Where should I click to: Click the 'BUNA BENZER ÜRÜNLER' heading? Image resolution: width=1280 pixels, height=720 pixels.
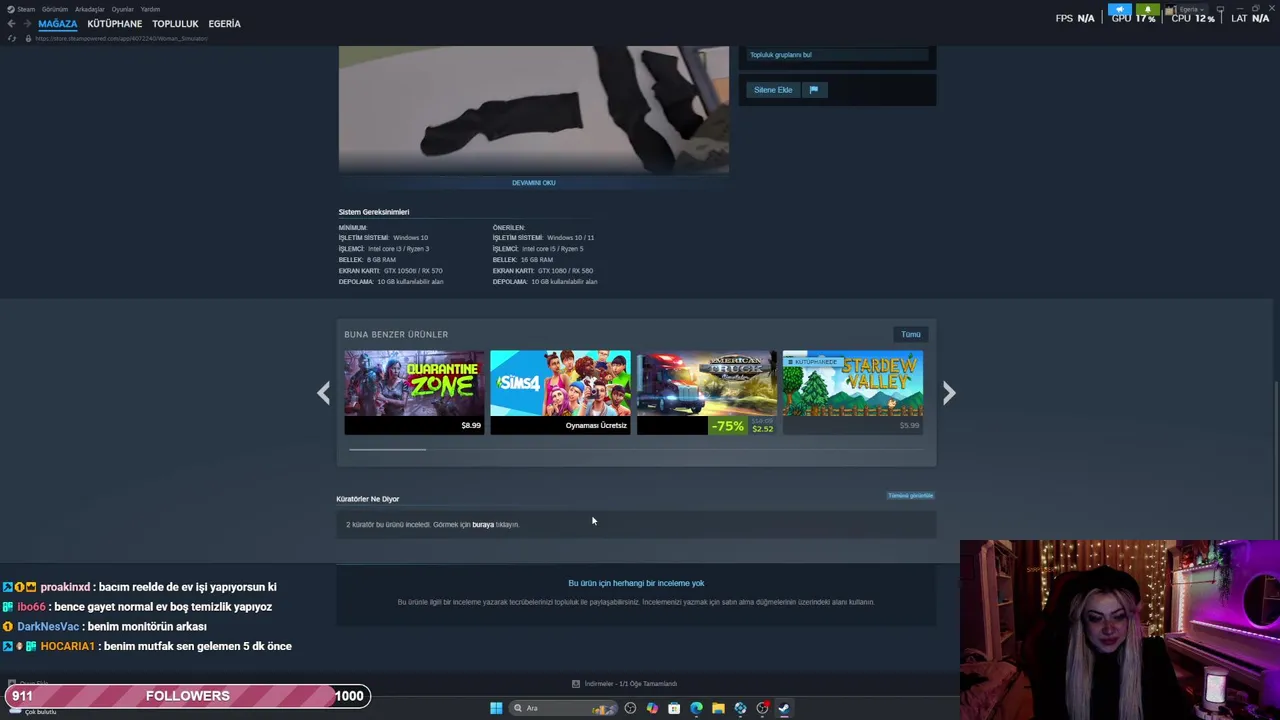coord(396,334)
